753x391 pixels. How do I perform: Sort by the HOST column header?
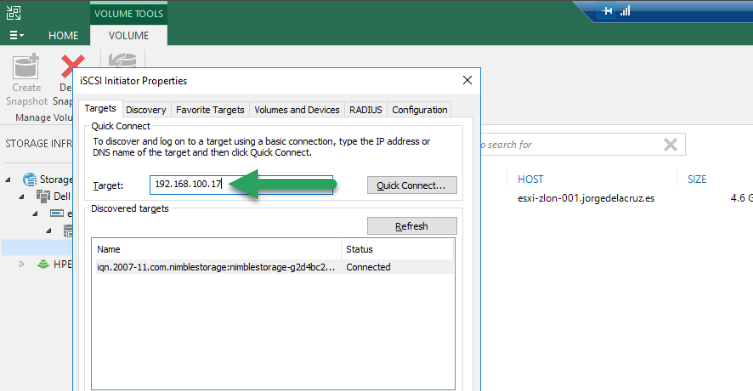coord(530,179)
